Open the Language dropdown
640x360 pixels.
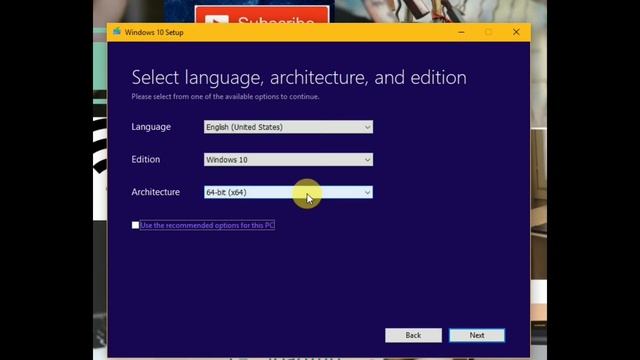[x=288, y=127]
